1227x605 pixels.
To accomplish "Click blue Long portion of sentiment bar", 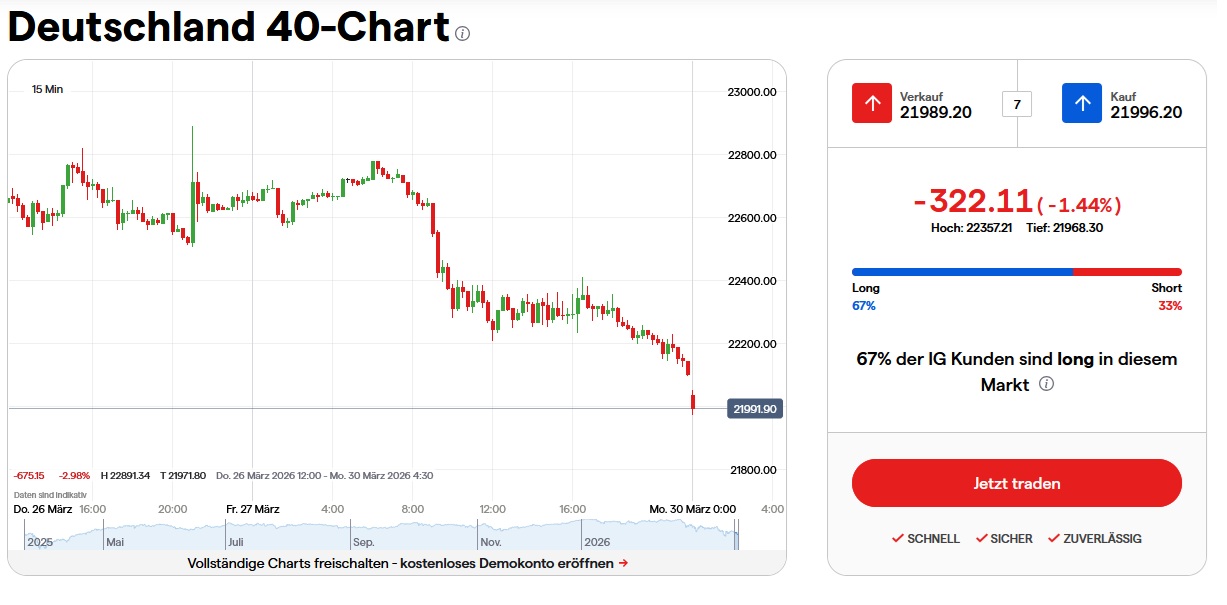I will coord(961,271).
